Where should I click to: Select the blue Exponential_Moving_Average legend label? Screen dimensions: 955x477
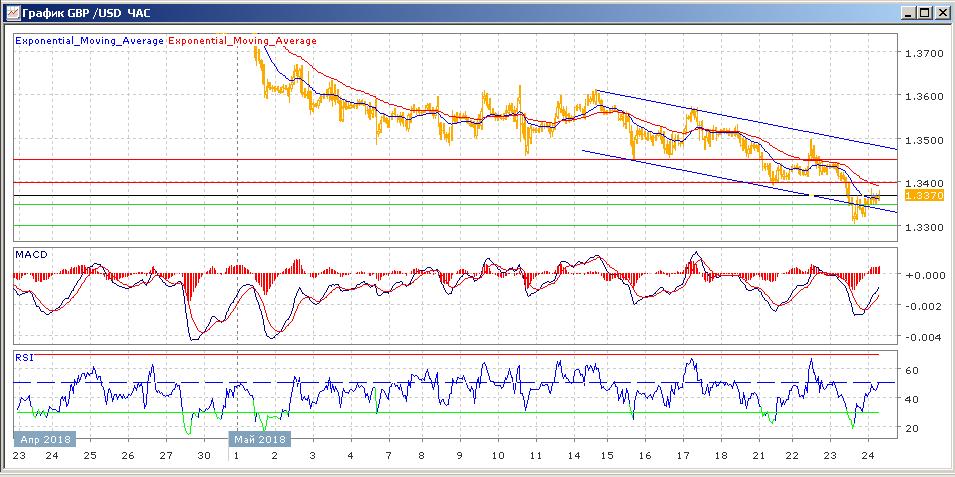(89, 41)
